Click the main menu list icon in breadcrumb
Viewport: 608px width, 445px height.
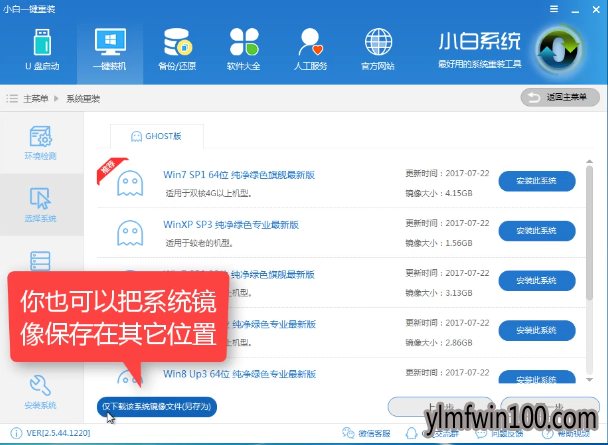(12, 98)
